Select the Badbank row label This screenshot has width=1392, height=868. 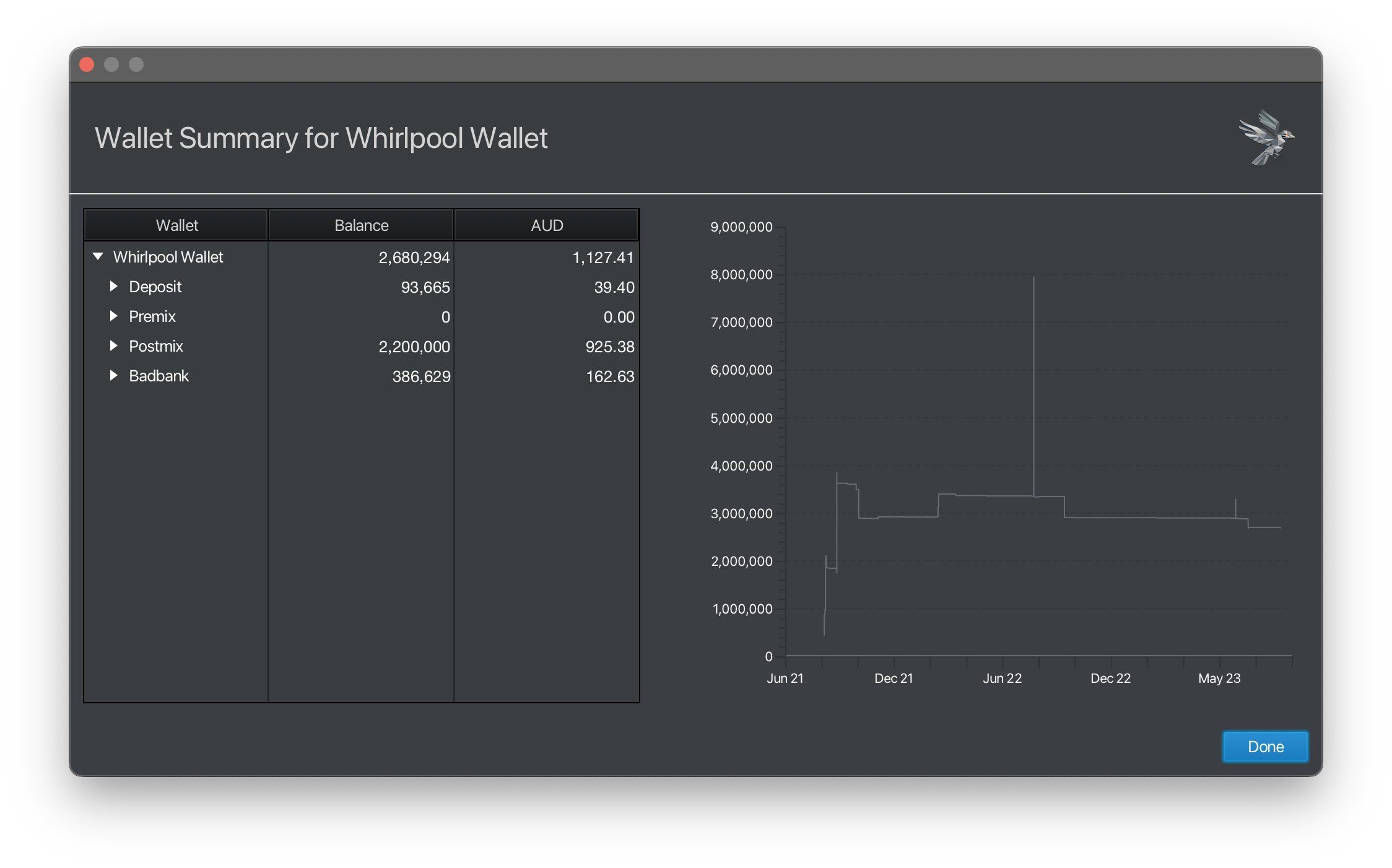pos(159,376)
